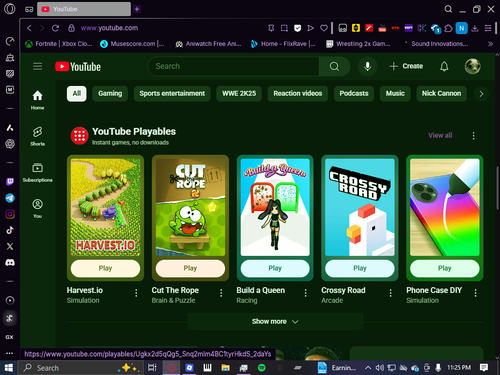500x375 pixels.
Task: Click the Windows taskbar search box
Action: (x=81, y=368)
